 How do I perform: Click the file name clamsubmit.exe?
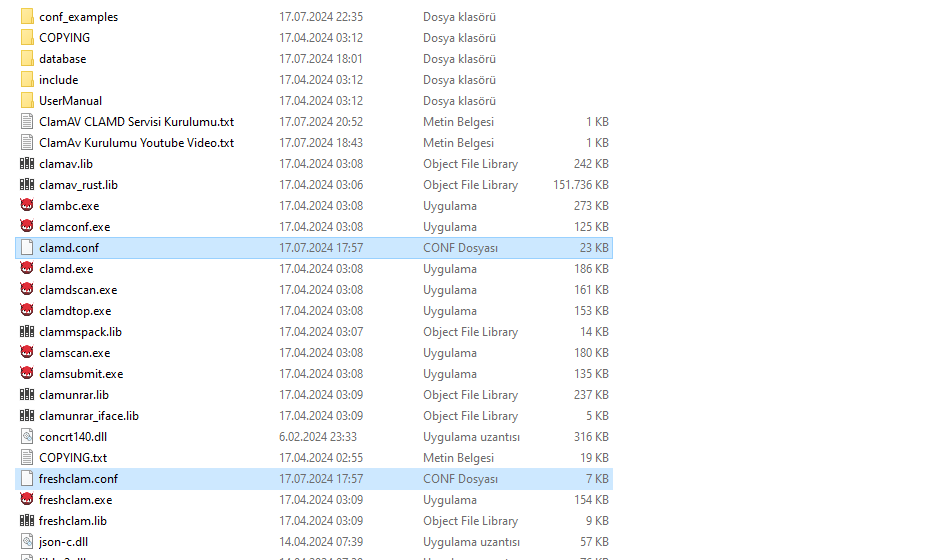[x=81, y=374]
